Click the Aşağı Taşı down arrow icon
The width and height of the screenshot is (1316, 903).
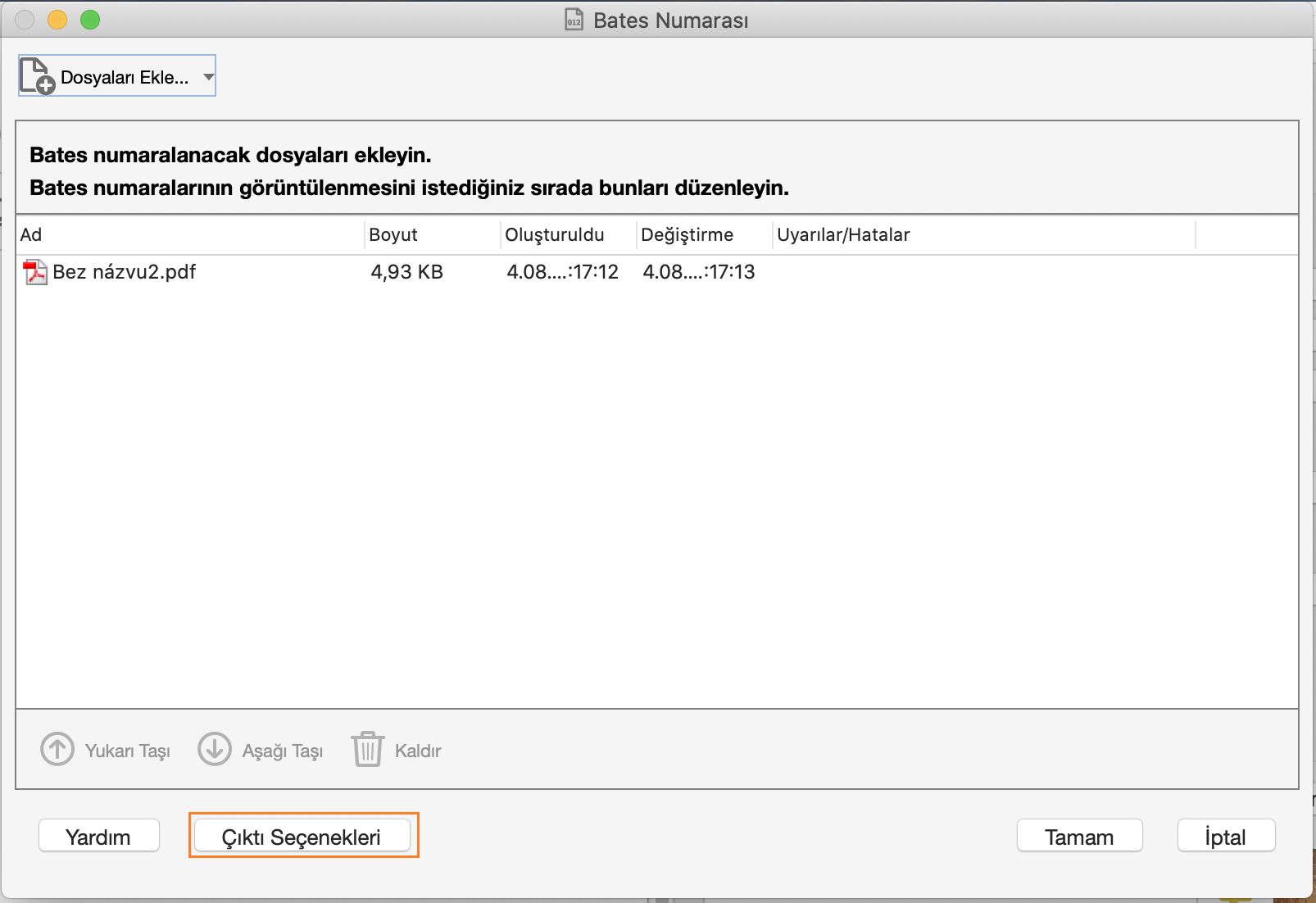tap(215, 749)
